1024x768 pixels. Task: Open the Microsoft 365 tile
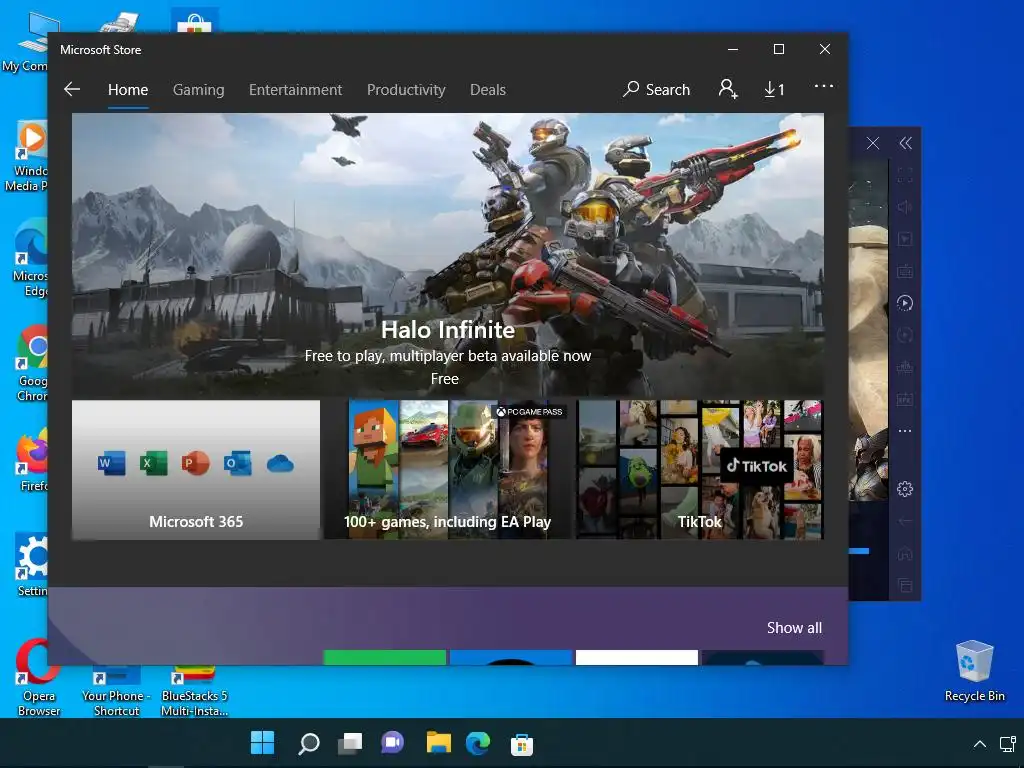196,470
